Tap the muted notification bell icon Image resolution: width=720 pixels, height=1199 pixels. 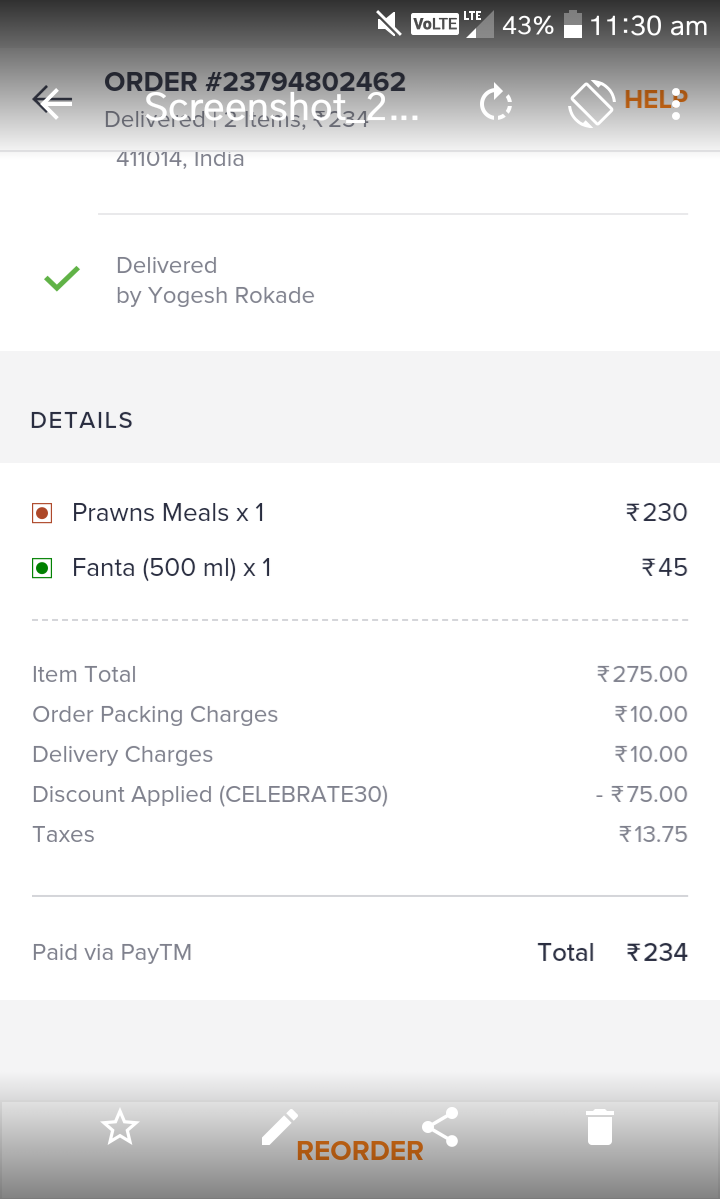(388, 24)
